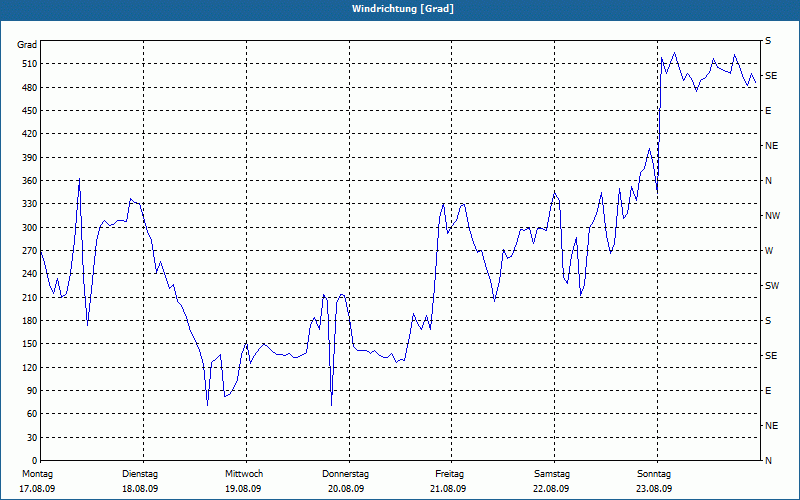The height and width of the screenshot is (500, 800).
Task: Click the 'Donnerstag' day label
Action: tap(345, 474)
